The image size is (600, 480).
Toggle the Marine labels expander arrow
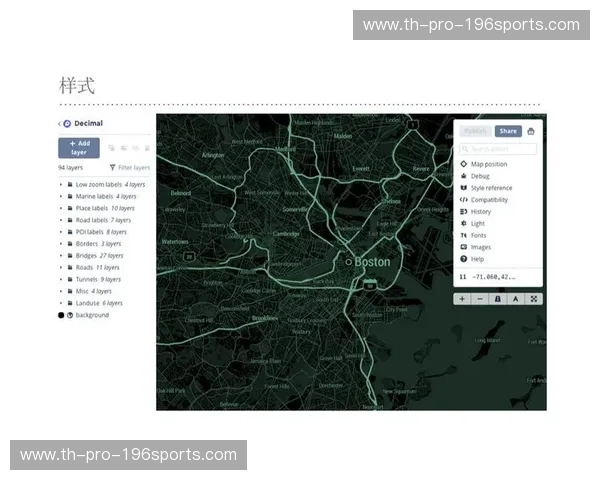pyautogui.click(x=61, y=196)
